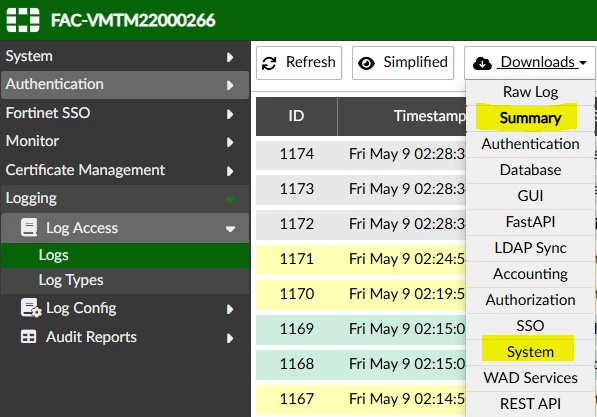597x417 pixels.
Task: Expand the Fortinet SSO menu arrow
Action: [x=230, y=114]
